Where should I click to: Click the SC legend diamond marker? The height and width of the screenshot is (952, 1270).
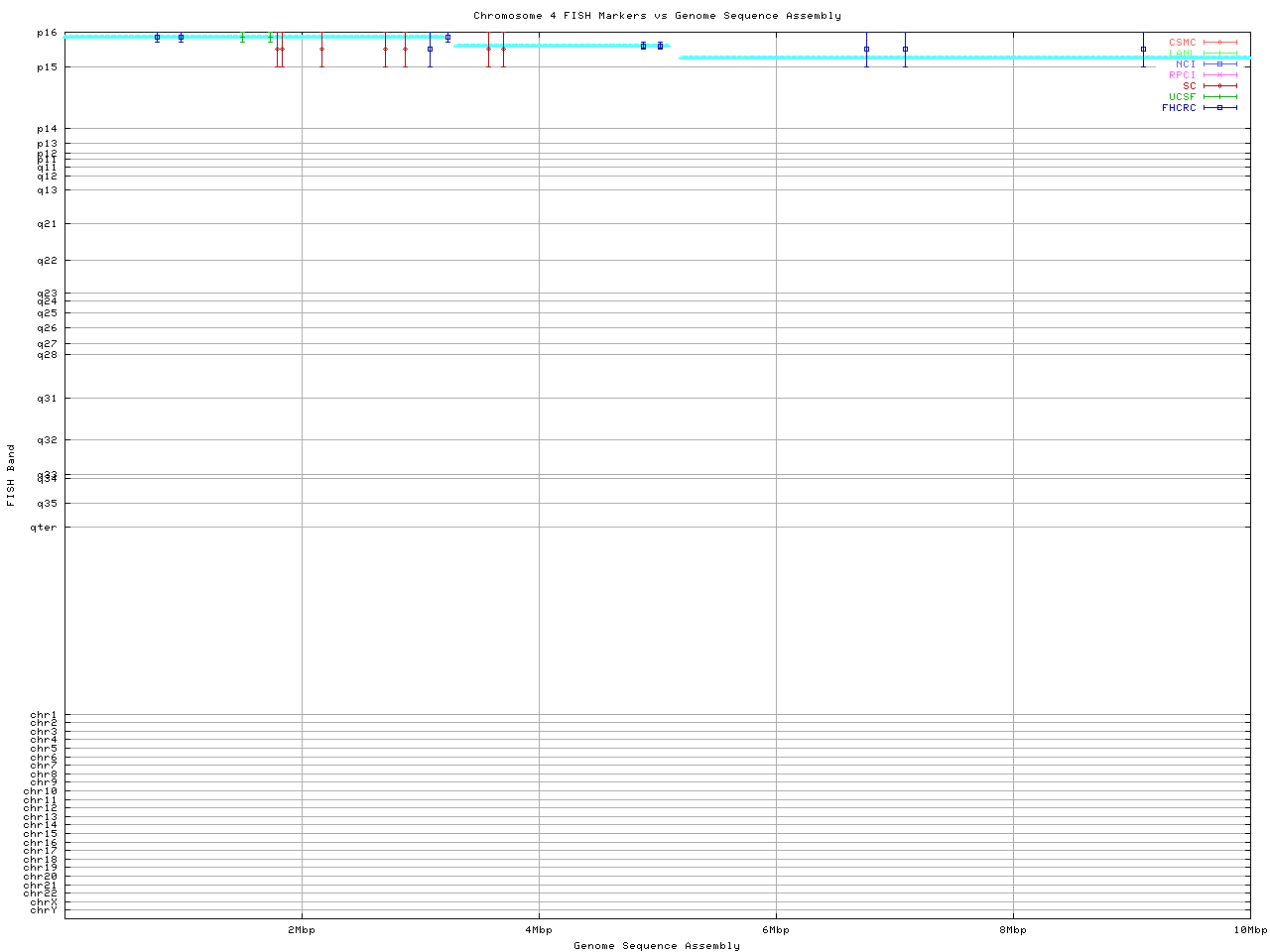[x=1219, y=86]
